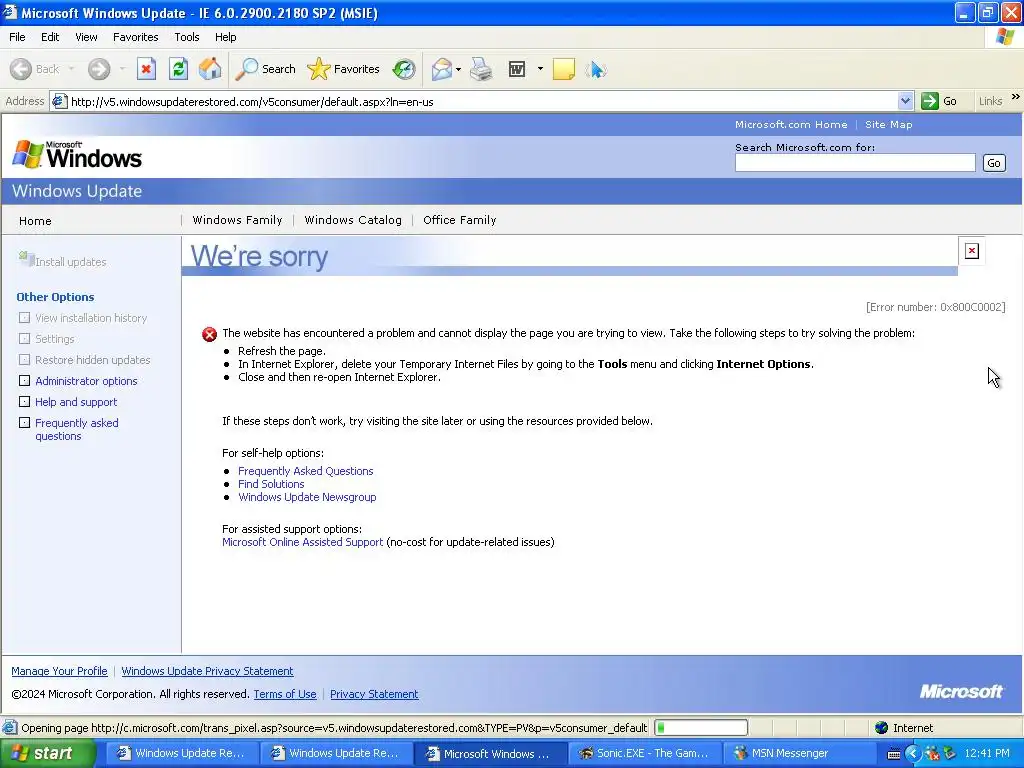Expand the Links toolbar chevron
The width and height of the screenshot is (1024, 768).
pyautogui.click(x=1016, y=97)
